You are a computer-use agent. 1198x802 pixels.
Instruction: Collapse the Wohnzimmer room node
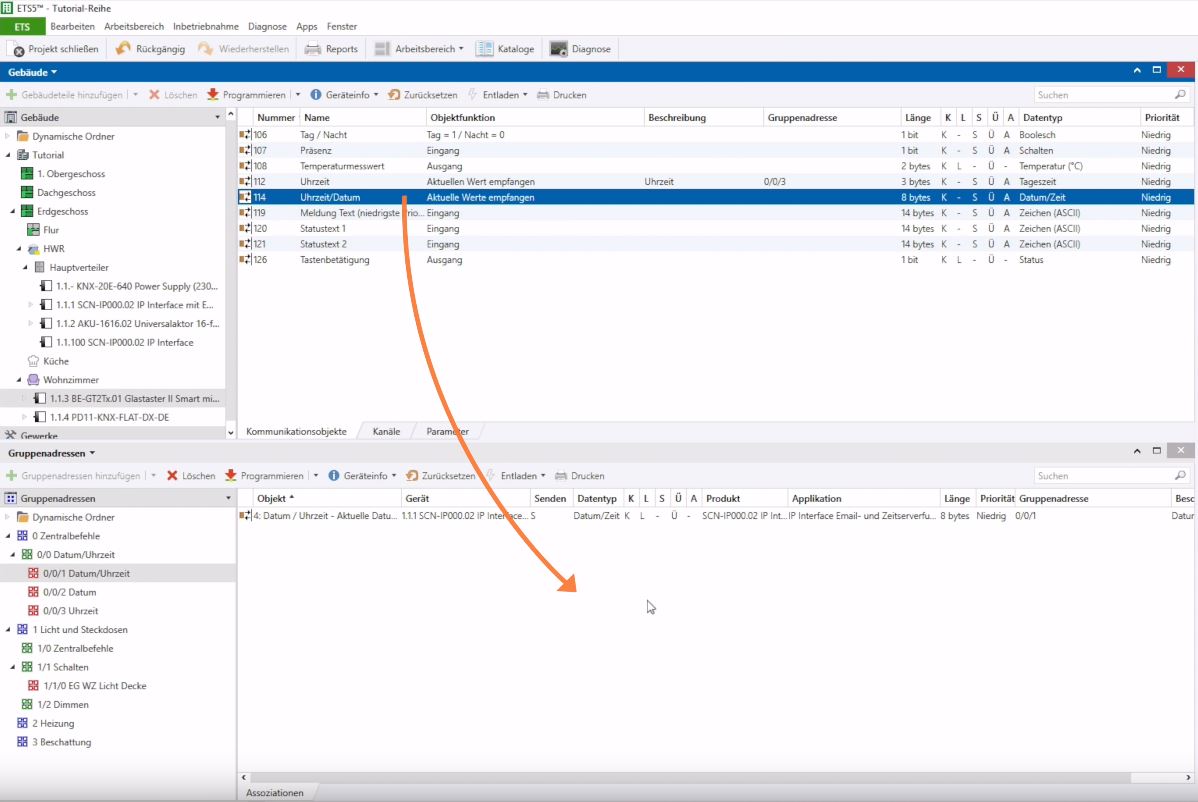(x=19, y=380)
